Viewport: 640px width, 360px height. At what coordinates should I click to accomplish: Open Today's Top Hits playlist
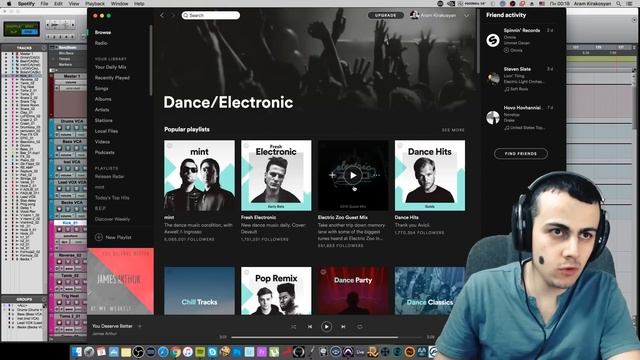click(112, 198)
